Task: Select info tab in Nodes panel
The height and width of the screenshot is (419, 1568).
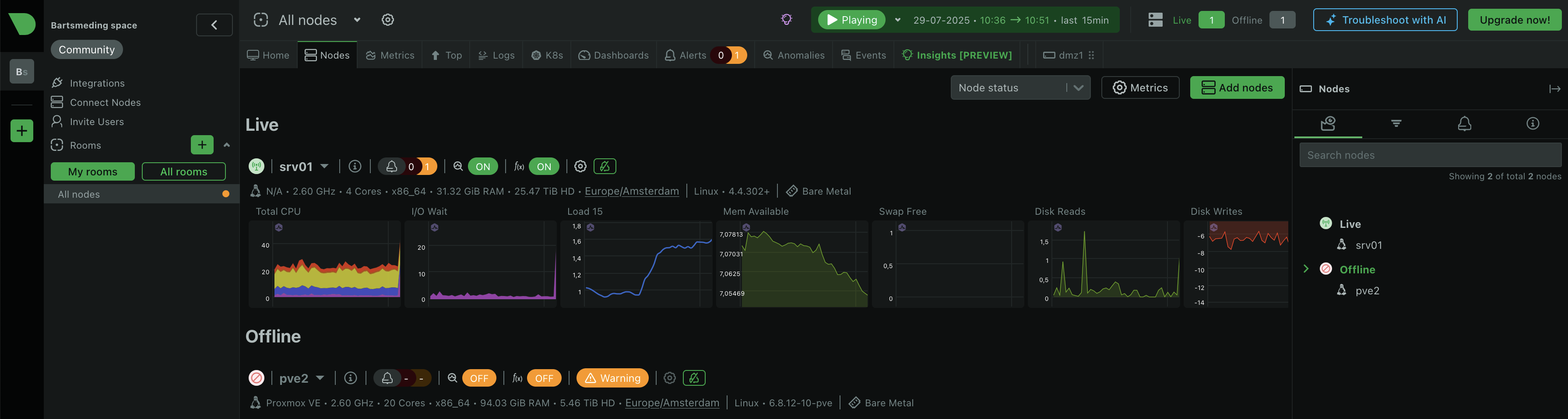Action: click(x=1533, y=123)
